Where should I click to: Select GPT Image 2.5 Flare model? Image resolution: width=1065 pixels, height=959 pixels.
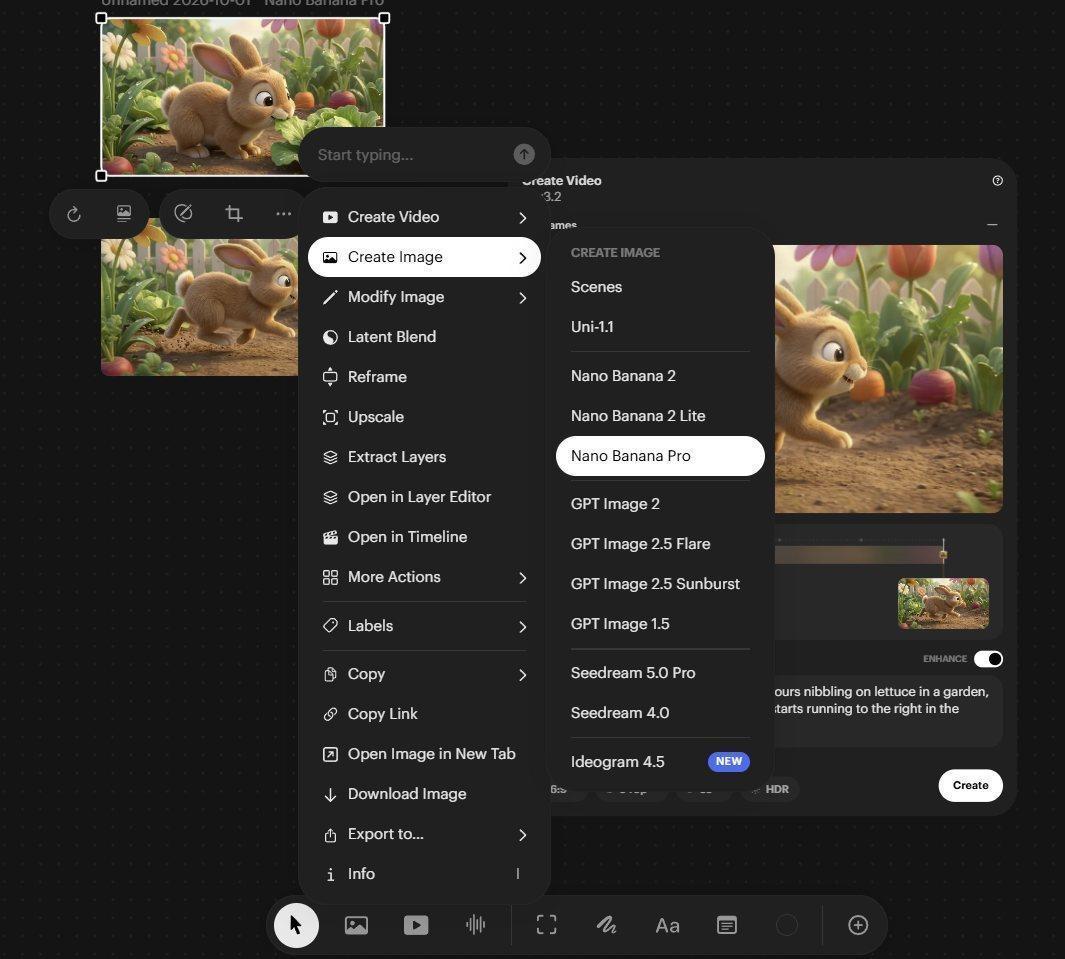pos(660,544)
